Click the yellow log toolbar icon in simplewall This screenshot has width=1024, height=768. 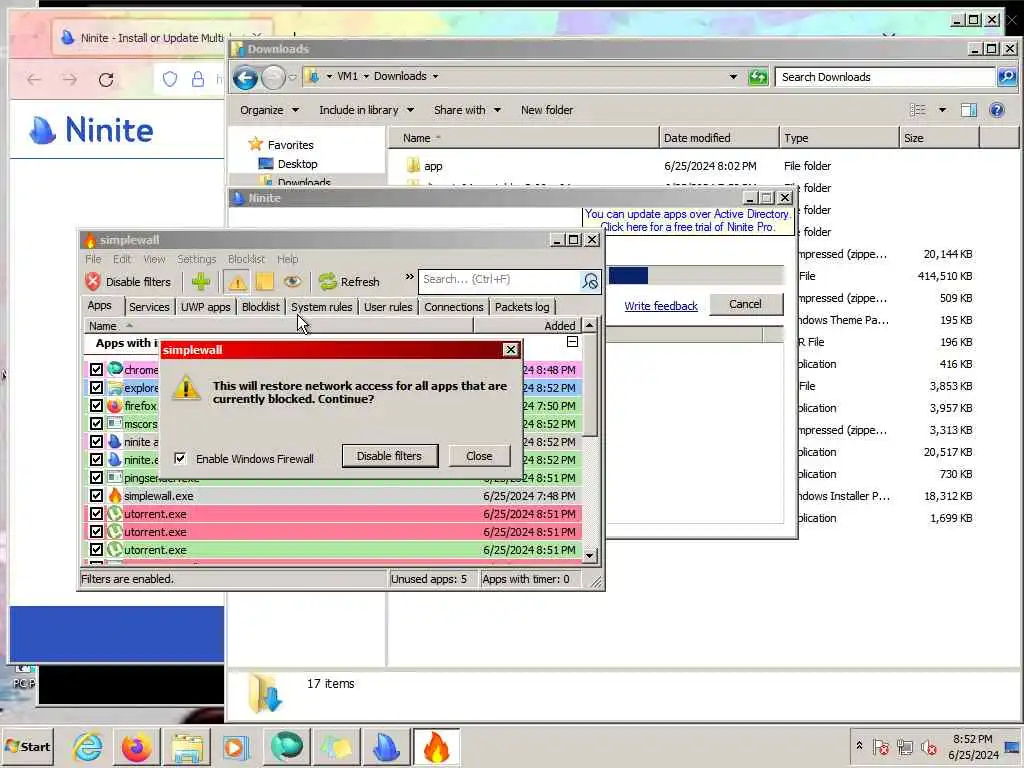pos(264,281)
